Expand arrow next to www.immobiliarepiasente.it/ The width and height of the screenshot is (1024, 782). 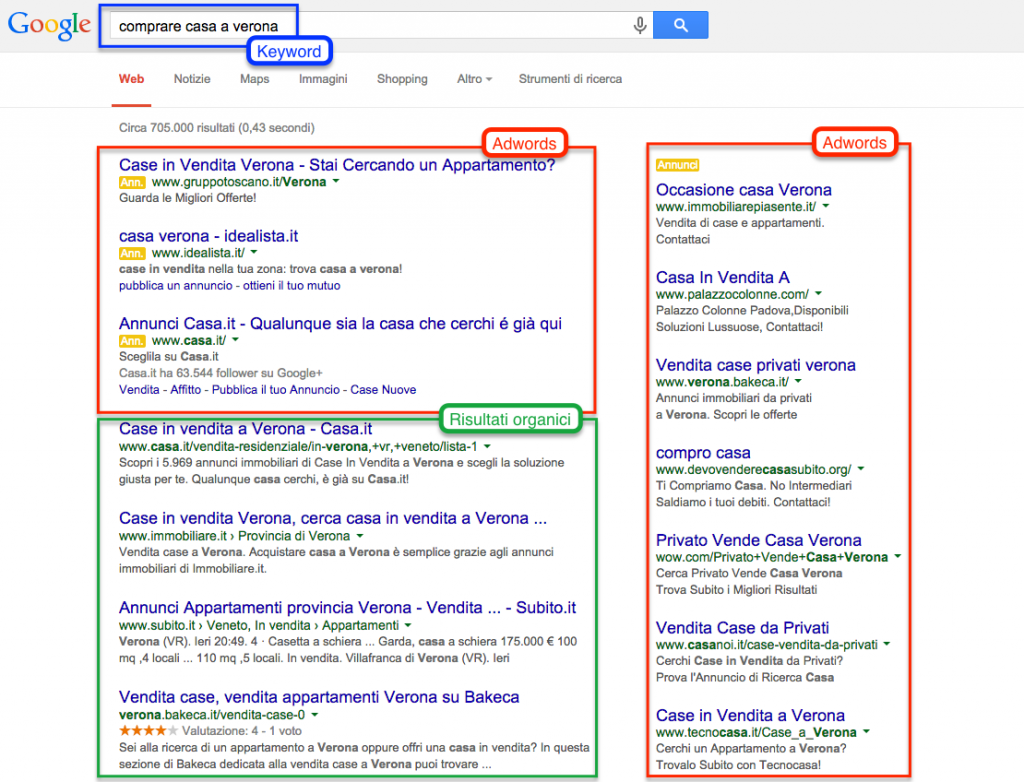(x=826, y=206)
